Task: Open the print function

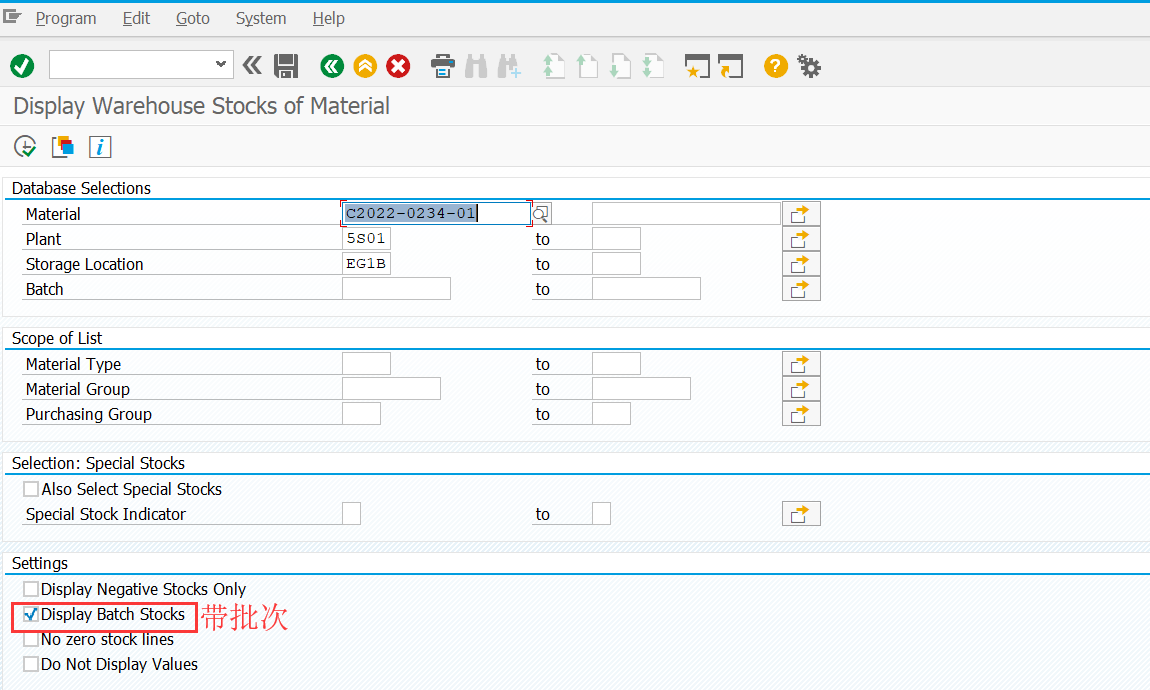Action: pyautogui.click(x=441, y=66)
